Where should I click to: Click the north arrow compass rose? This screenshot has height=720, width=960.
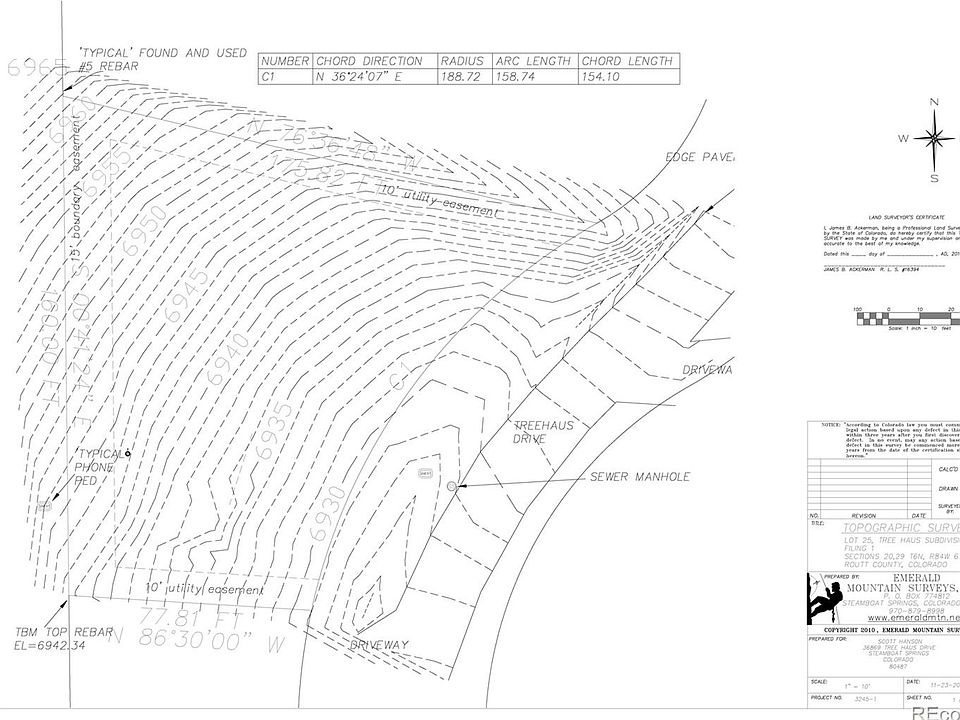935,139
